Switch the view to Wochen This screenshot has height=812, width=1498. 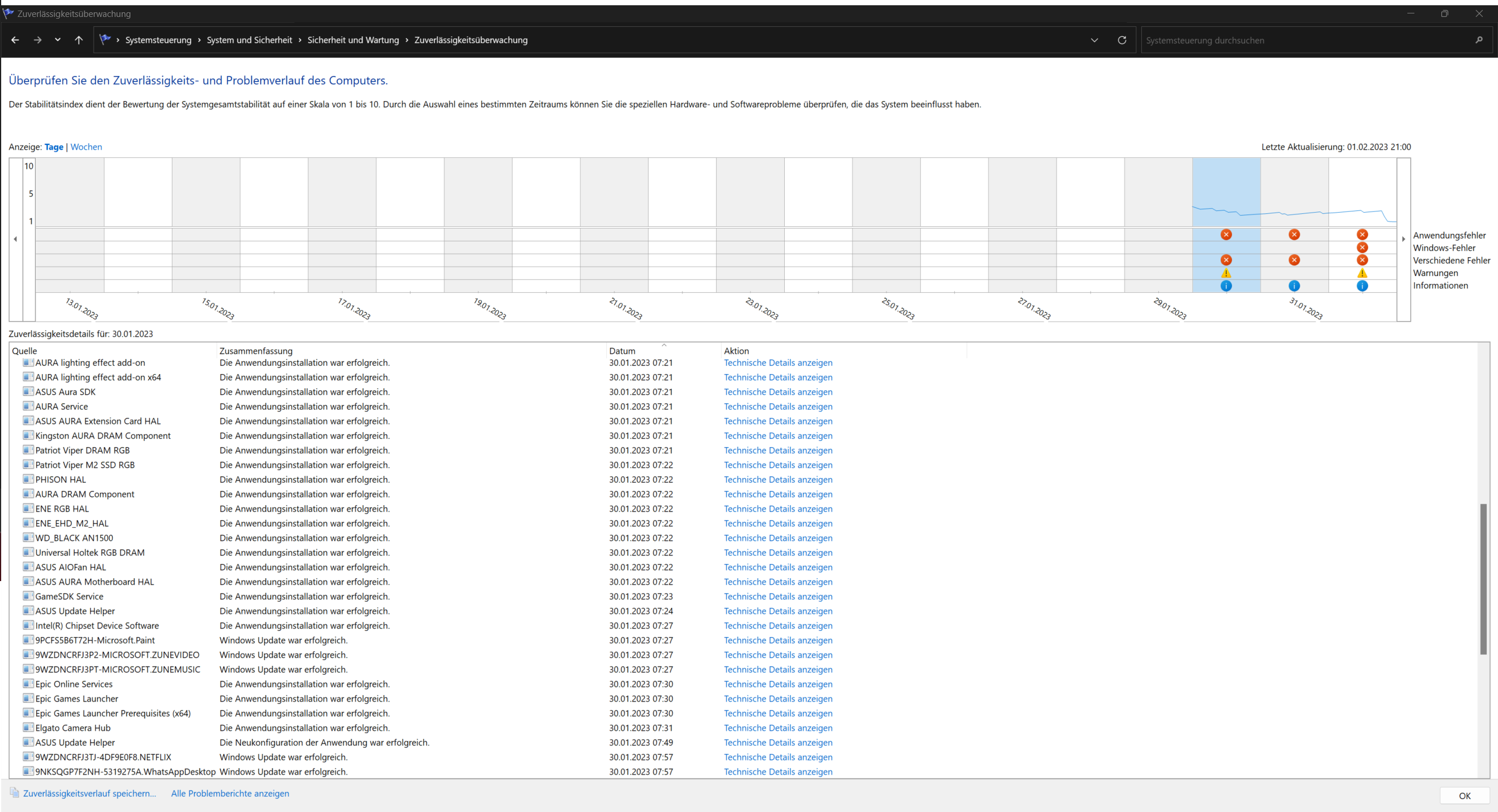(86, 147)
